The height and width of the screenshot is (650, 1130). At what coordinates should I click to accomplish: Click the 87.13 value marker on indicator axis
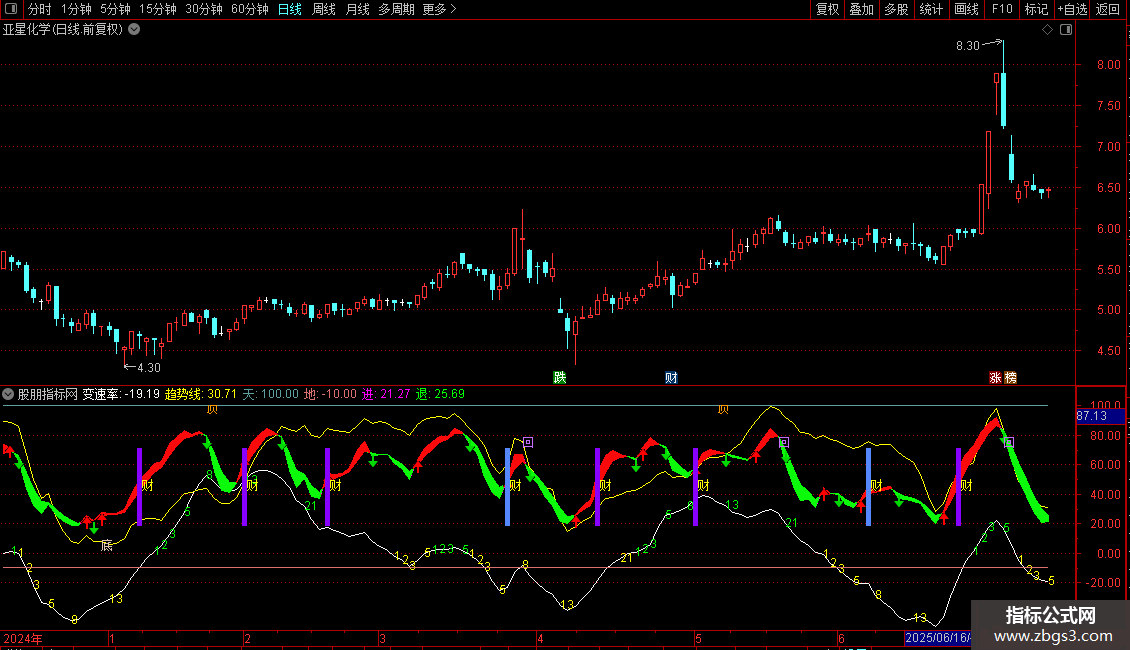(x=1090, y=415)
